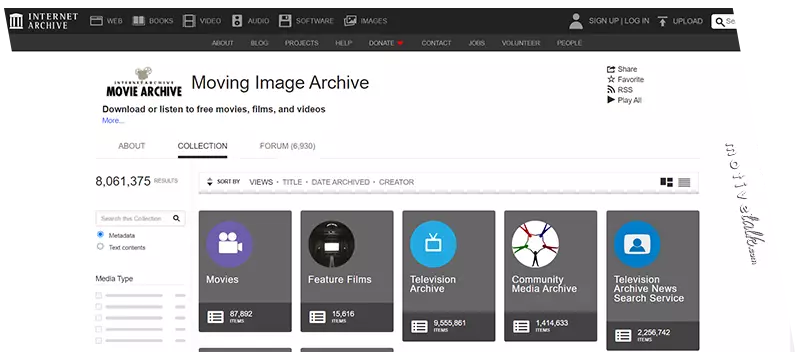800x360 pixels.
Task: Sort results by Views
Action: [x=261, y=182]
